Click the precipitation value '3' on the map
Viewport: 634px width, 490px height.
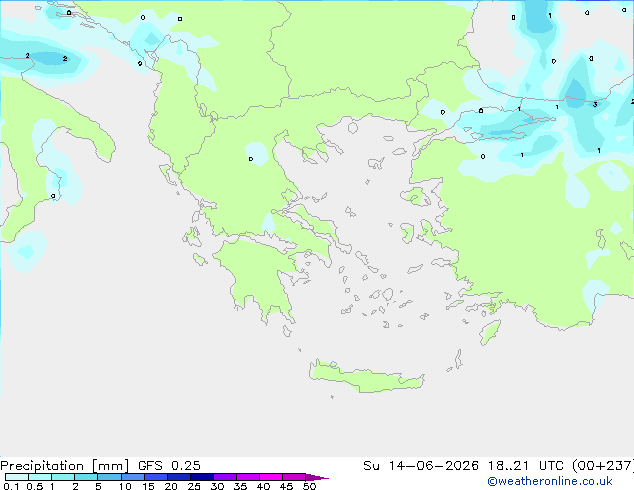(595, 105)
